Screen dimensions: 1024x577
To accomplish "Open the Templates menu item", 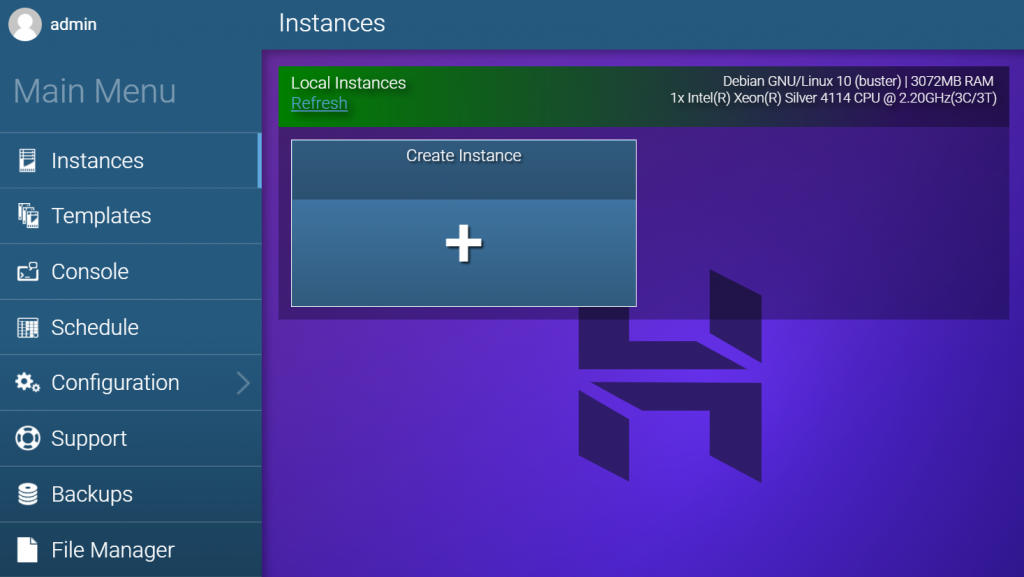I will [x=131, y=216].
